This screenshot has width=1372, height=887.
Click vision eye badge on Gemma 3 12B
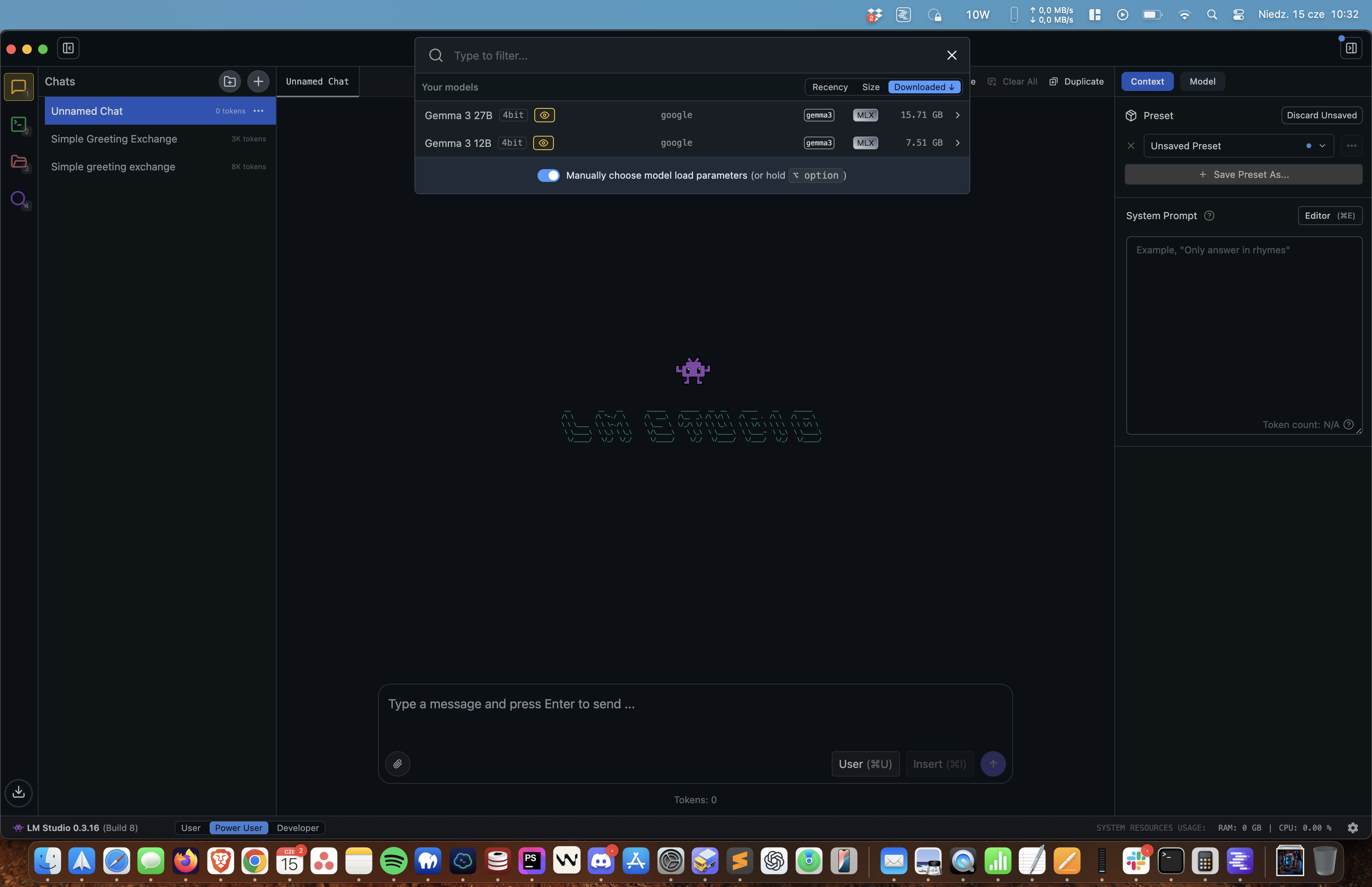[543, 143]
